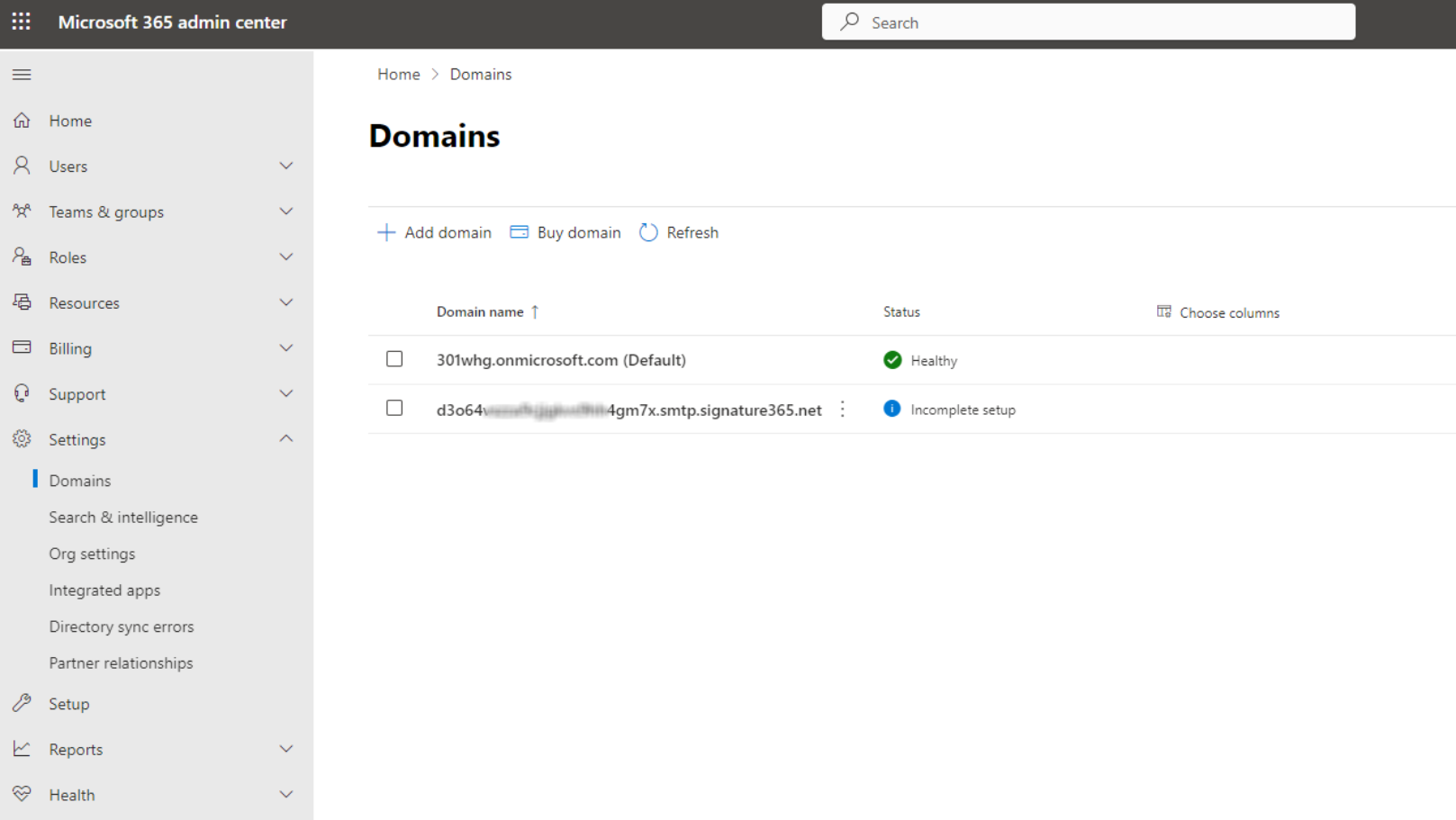This screenshot has height=820, width=1456.
Task: Click the Billing card icon
Action: tap(22, 347)
